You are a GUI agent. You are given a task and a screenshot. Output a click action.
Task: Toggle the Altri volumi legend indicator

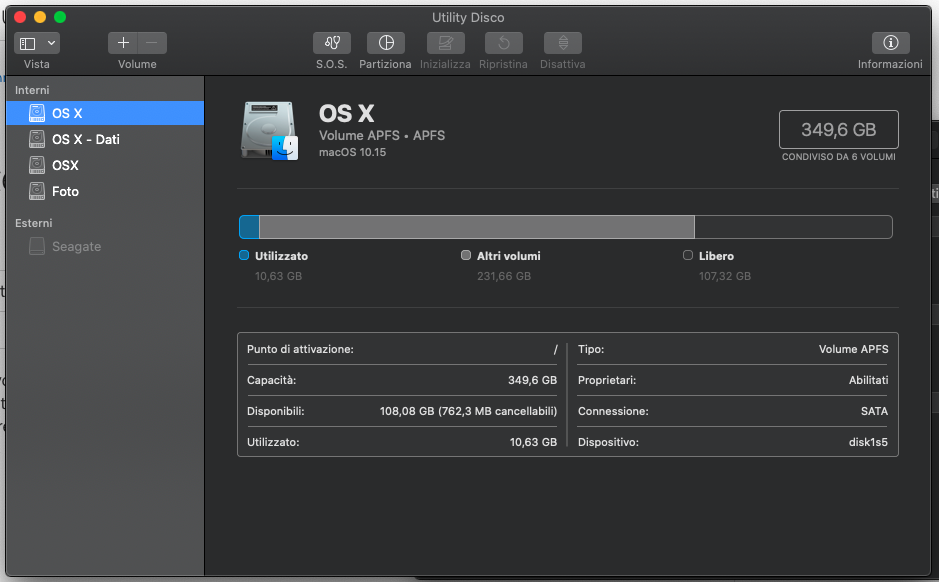pyautogui.click(x=464, y=255)
